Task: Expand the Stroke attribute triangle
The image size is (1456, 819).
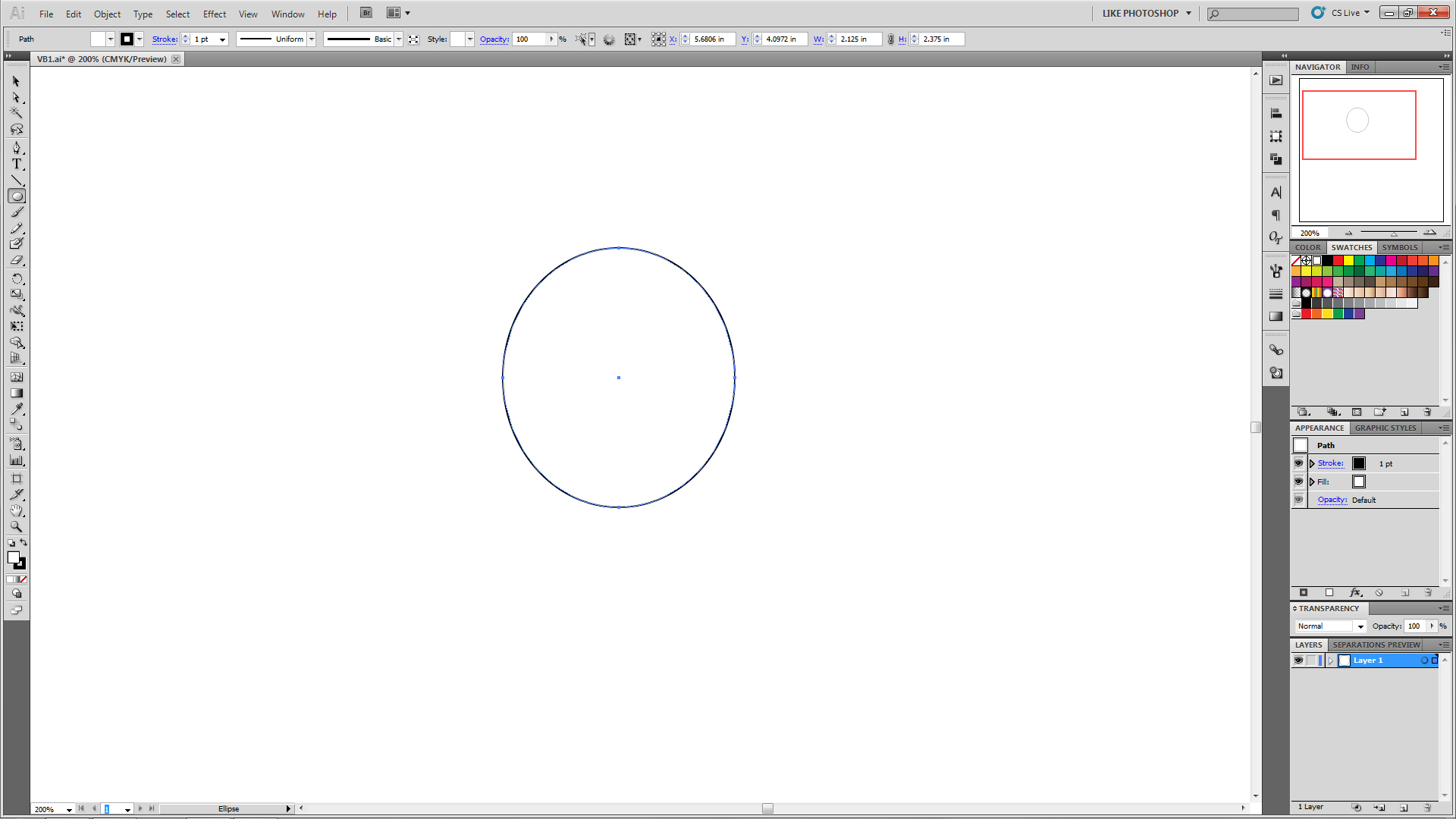Action: pos(1312,463)
